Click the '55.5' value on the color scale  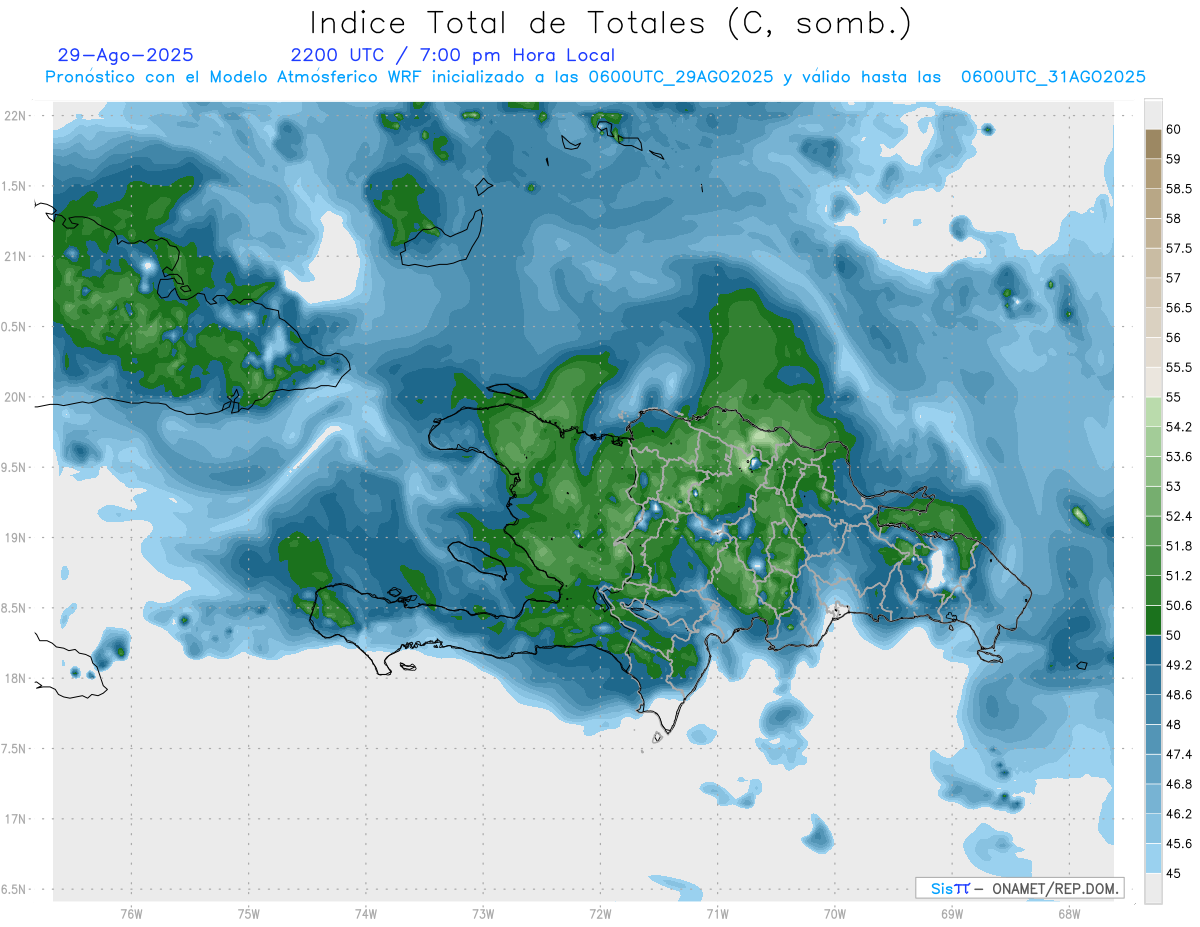pos(1177,367)
